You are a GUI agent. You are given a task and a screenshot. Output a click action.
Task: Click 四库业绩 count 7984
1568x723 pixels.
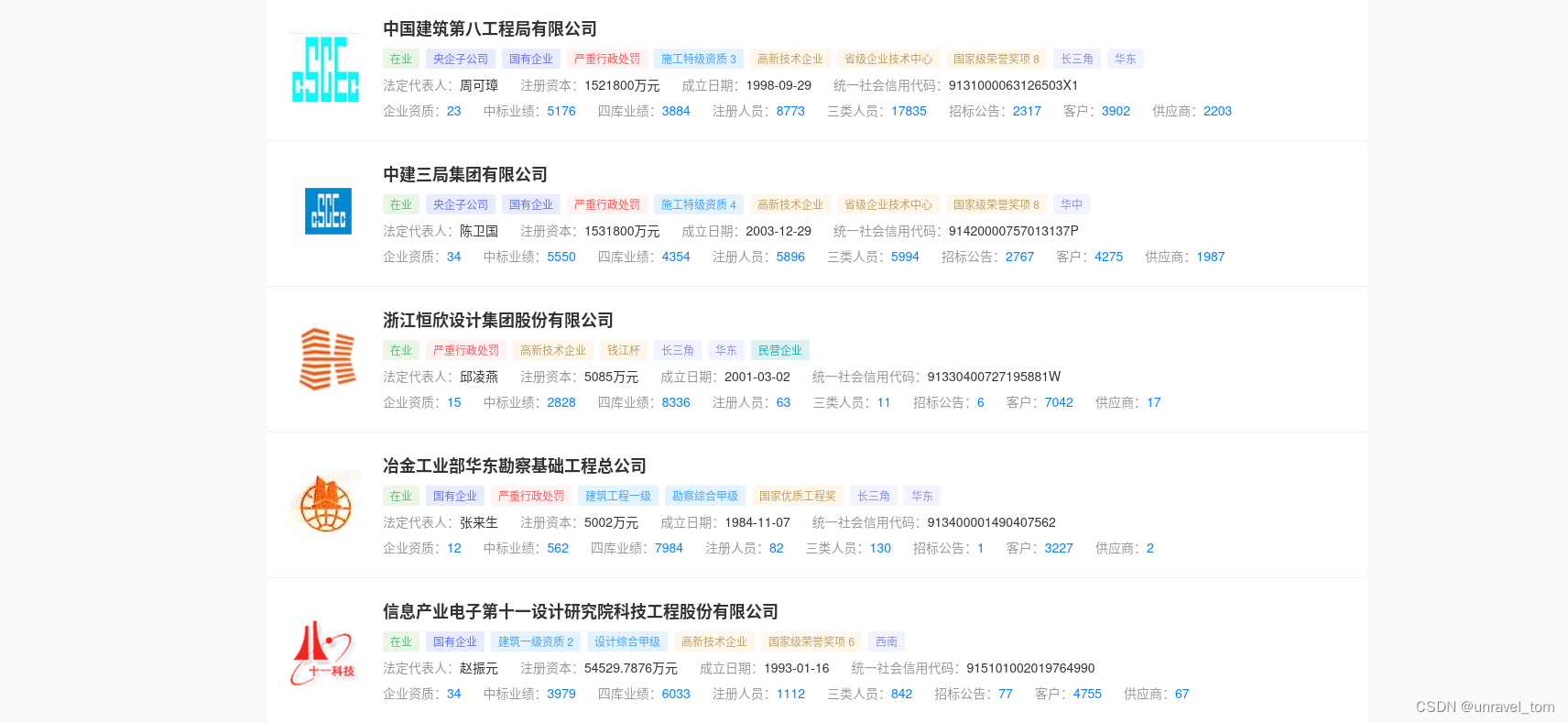(x=669, y=548)
